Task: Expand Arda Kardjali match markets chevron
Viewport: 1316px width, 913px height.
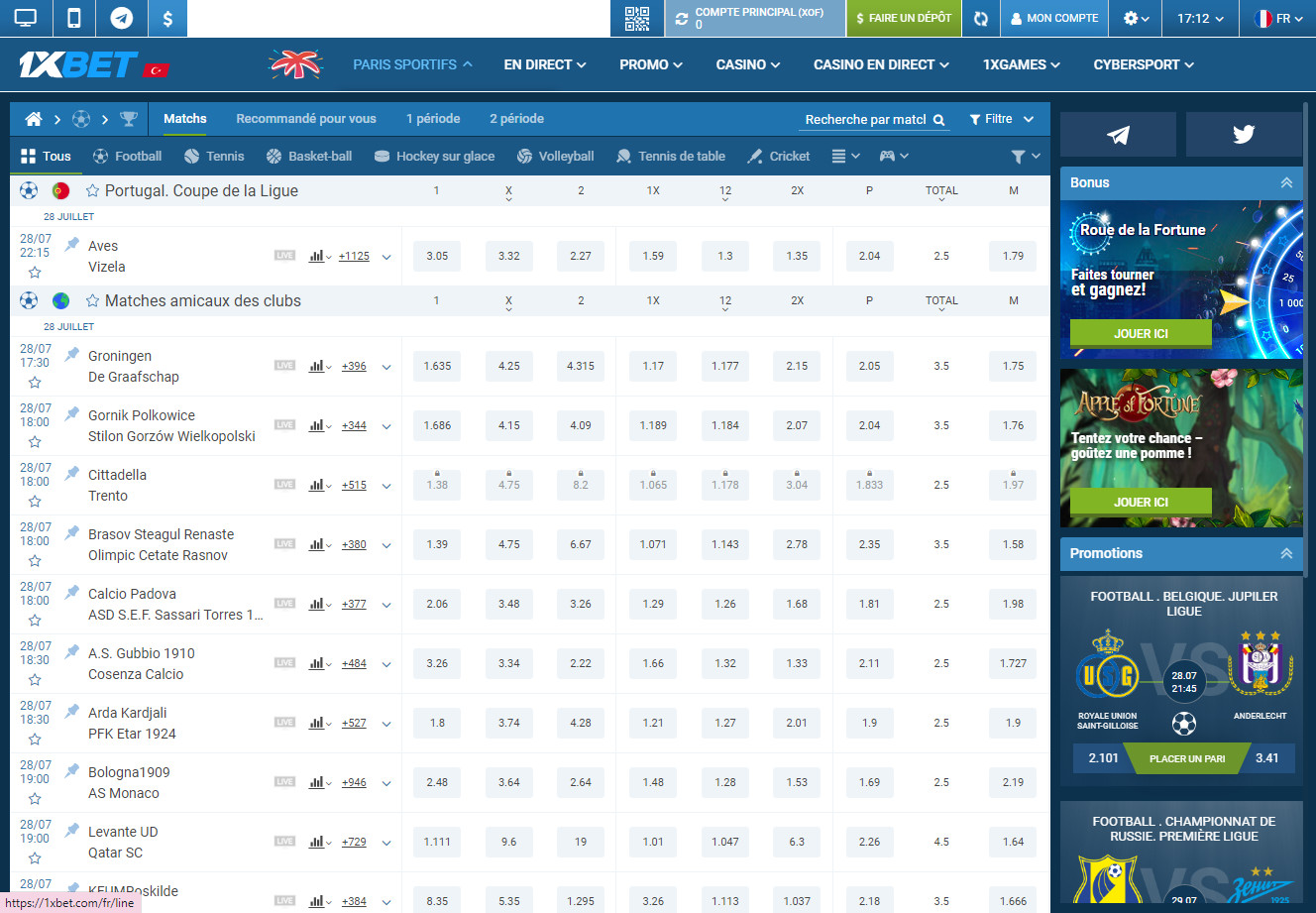Action: pos(386,724)
